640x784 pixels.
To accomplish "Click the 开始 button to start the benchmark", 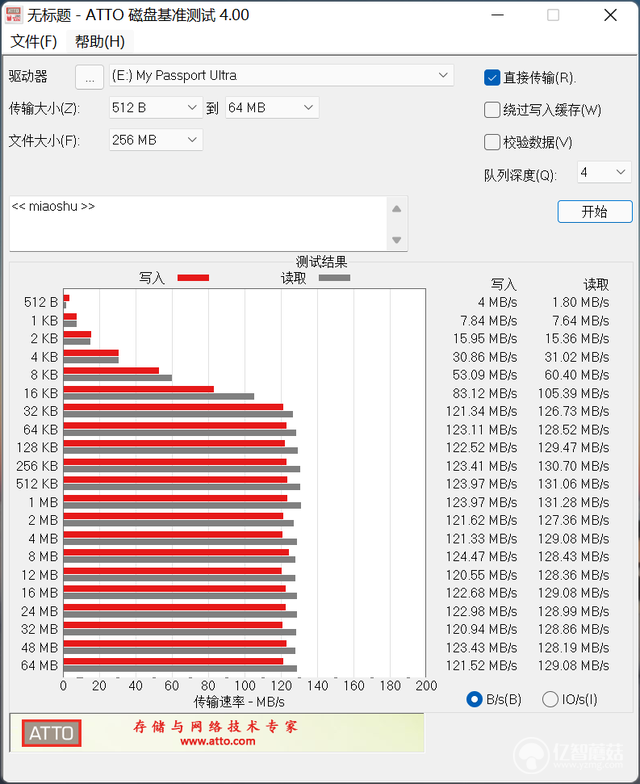I will pos(594,212).
